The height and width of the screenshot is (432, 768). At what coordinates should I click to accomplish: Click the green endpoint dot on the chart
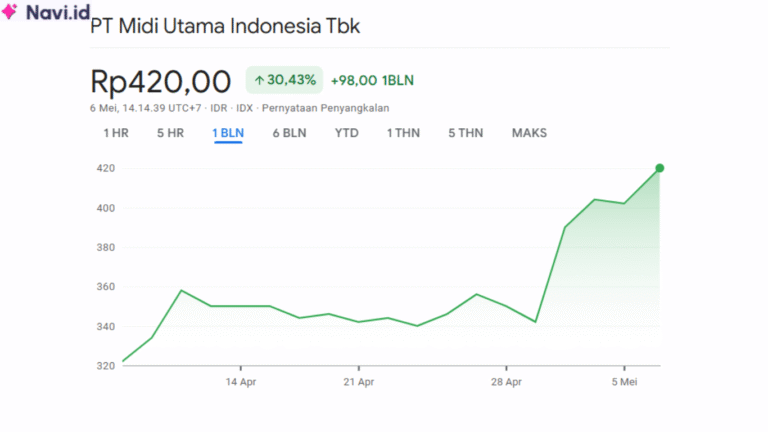(x=660, y=168)
